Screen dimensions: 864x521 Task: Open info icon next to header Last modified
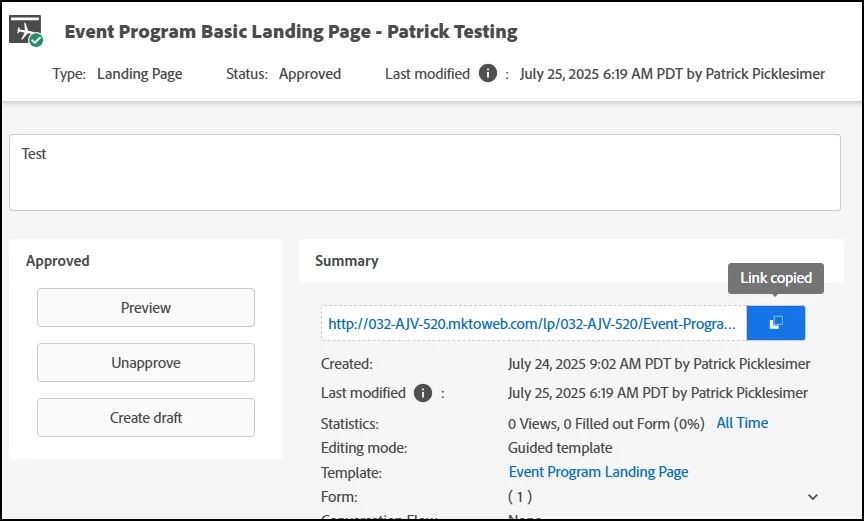[488, 73]
